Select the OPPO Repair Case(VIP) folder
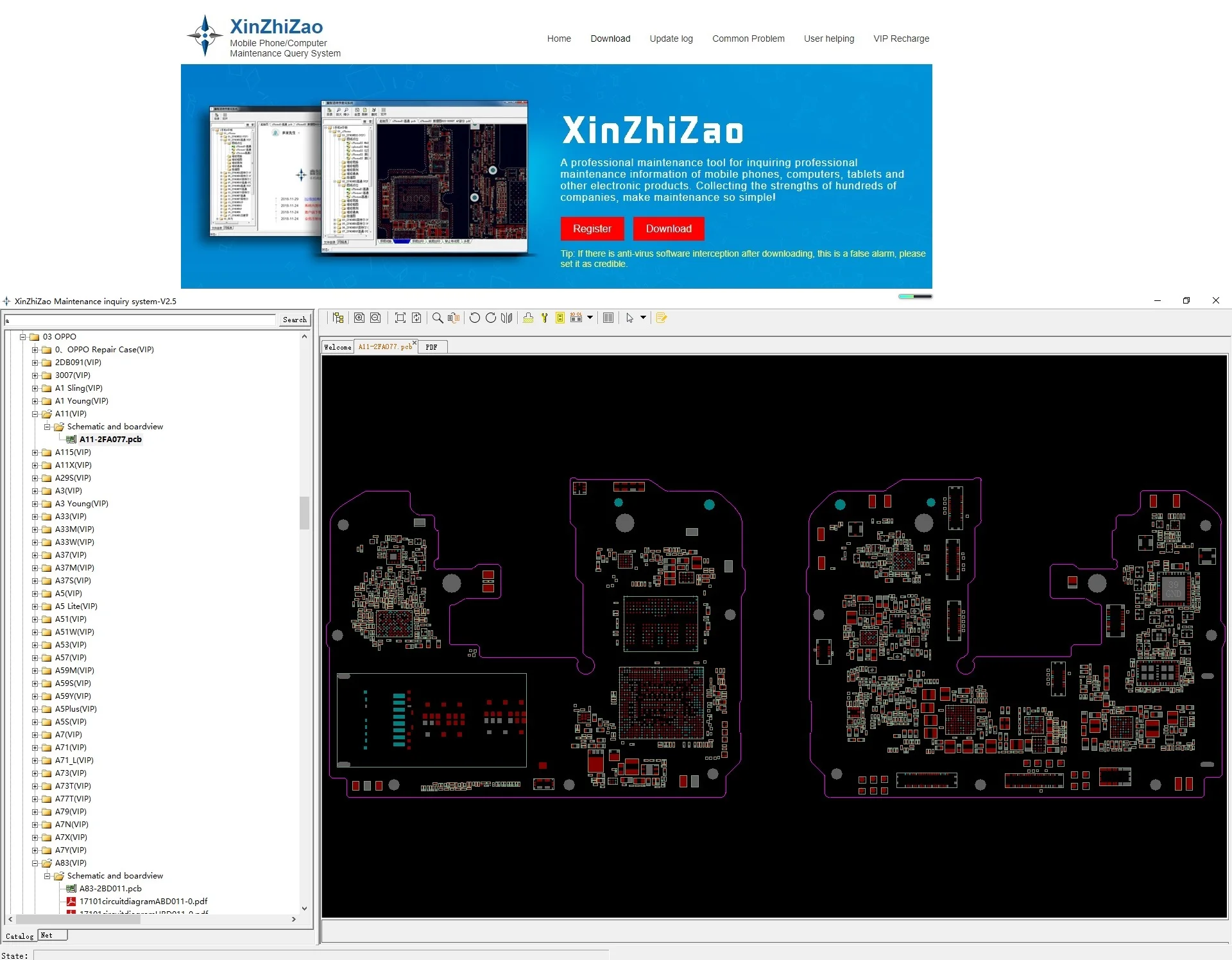Viewport: 1232px width, 960px height. tap(105, 349)
